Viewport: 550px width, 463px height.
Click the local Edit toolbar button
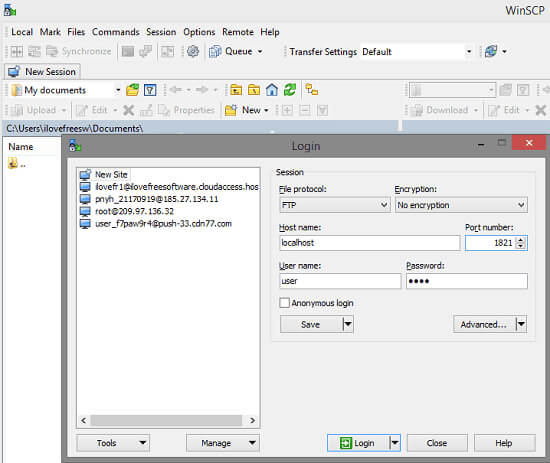tap(92, 110)
